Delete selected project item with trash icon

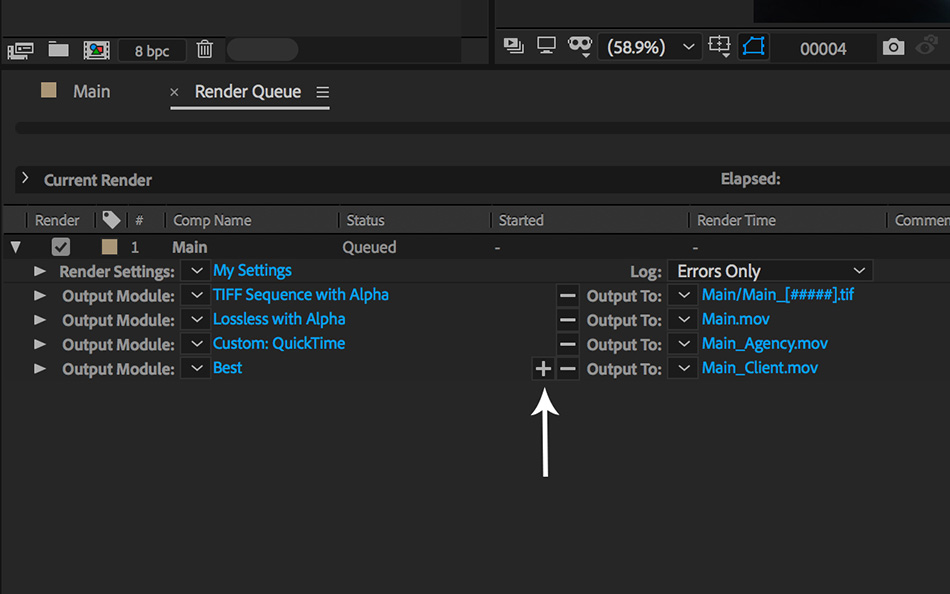click(204, 49)
